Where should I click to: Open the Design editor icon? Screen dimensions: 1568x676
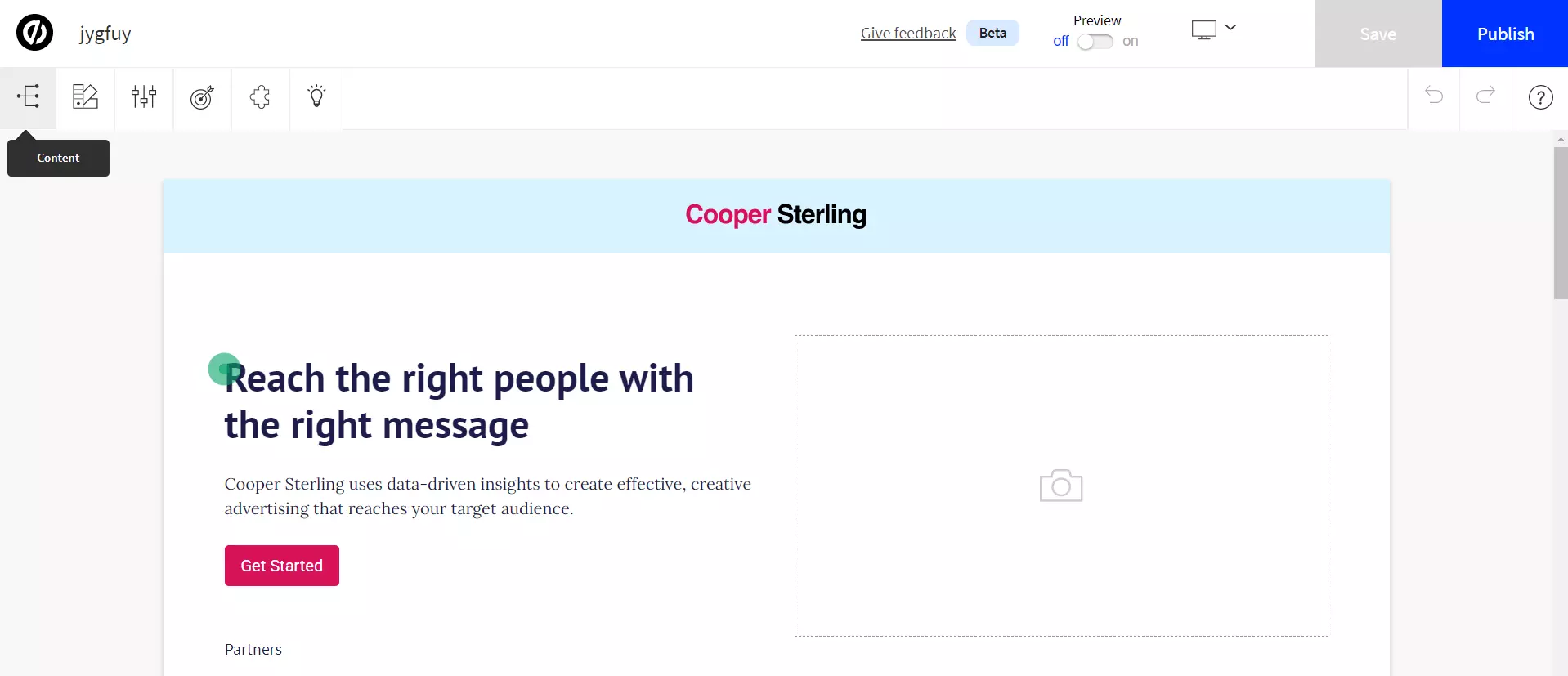[85, 97]
